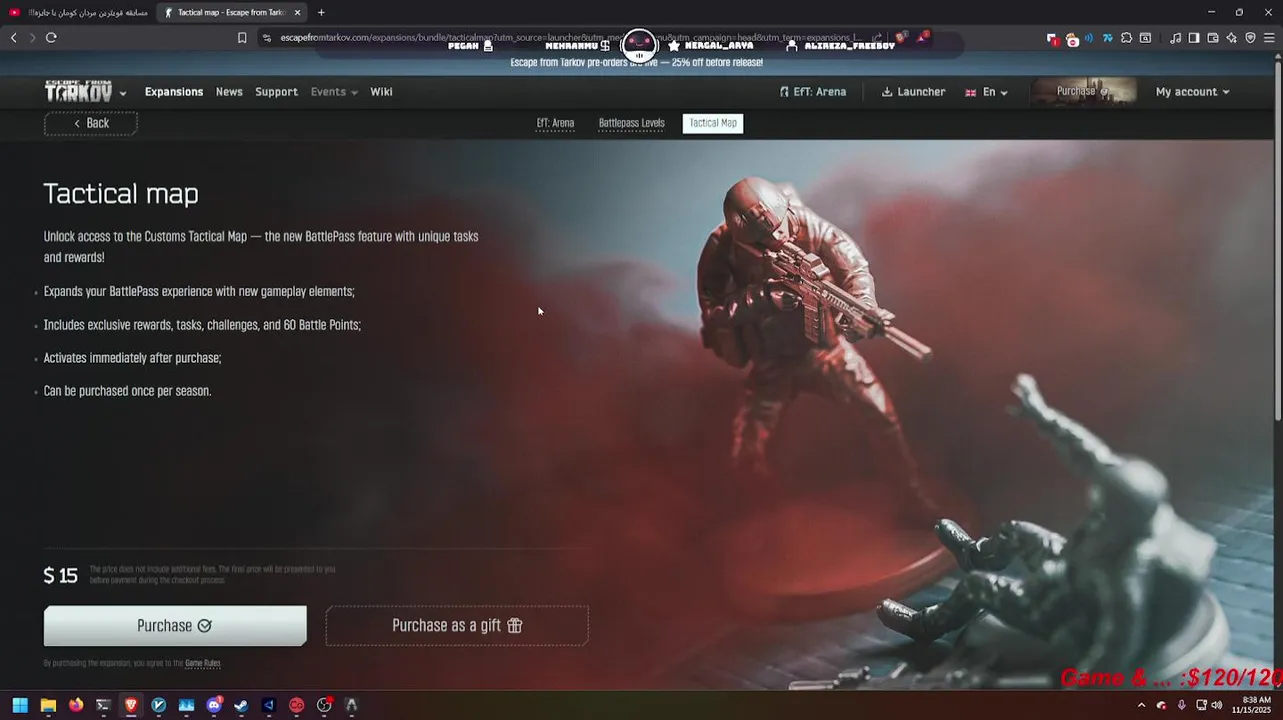Expand the My account dropdown

pyautogui.click(x=1192, y=92)
